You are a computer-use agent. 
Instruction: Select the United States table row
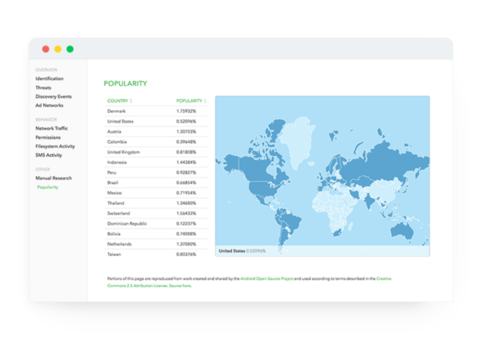pos(156,121)
